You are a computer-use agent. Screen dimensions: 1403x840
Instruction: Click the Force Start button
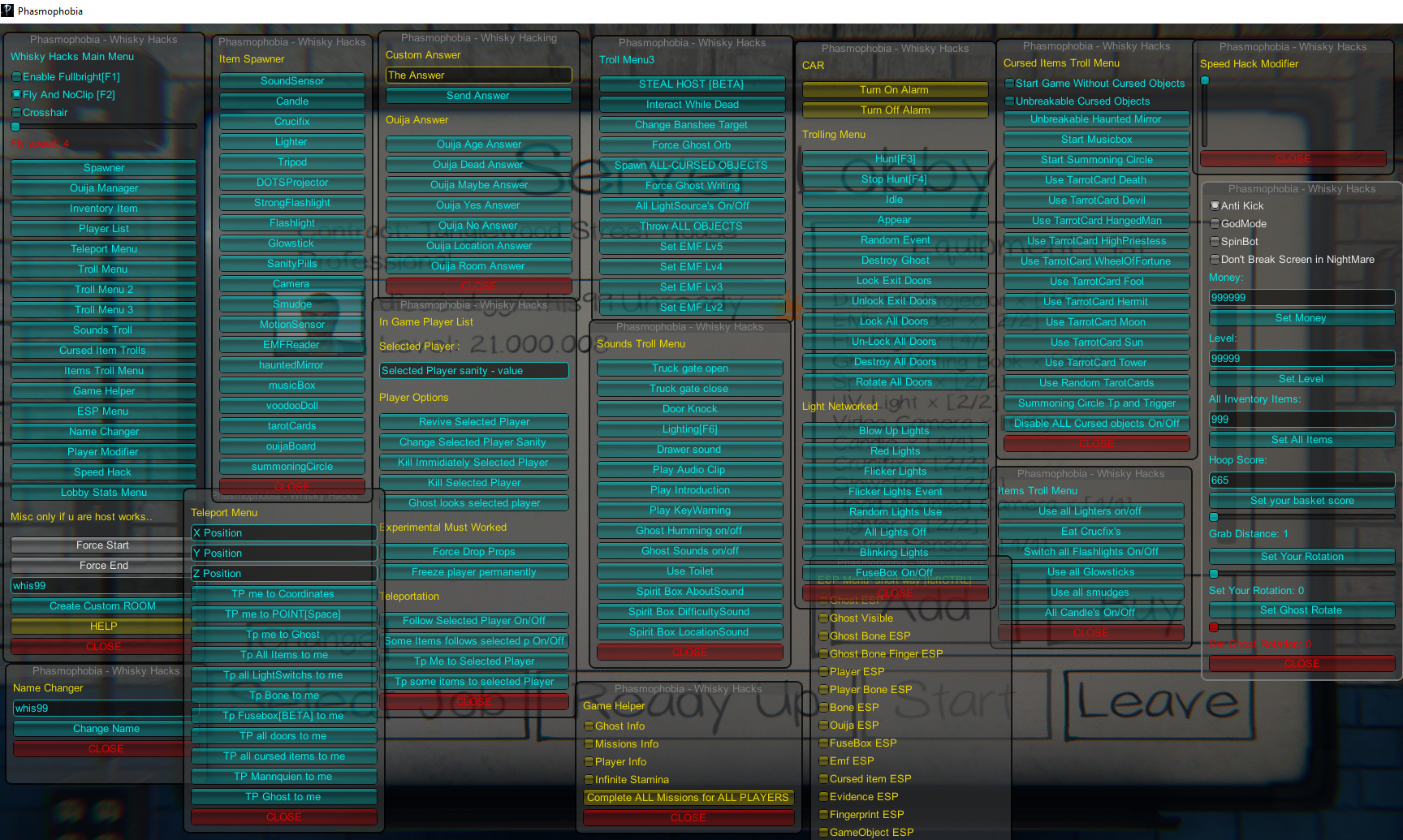pos(103,545)
